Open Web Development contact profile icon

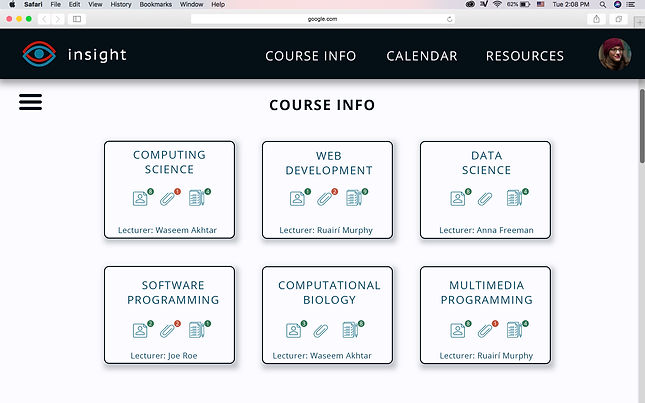point(297,199)
